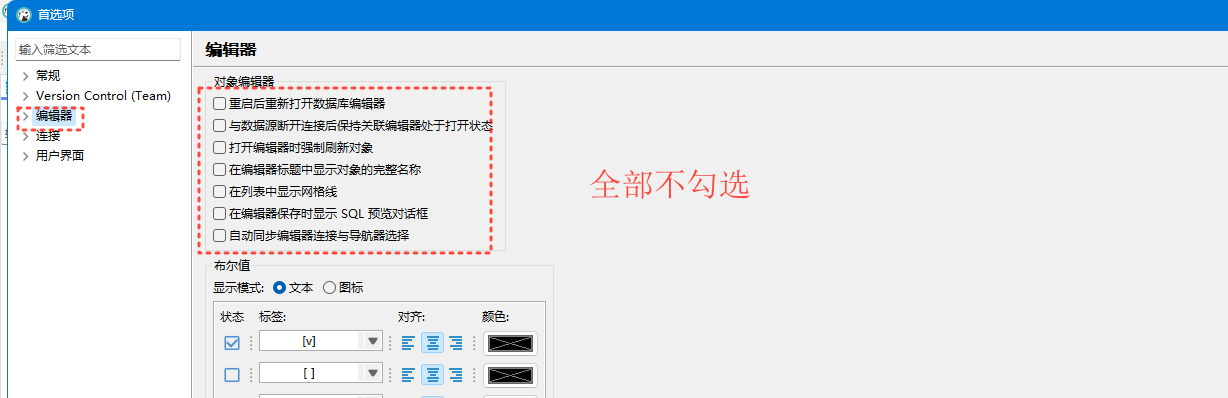Viewport: 1228px width, 398px height.
Task: Select 文本 display mode radio button
Action: (280, 288)
